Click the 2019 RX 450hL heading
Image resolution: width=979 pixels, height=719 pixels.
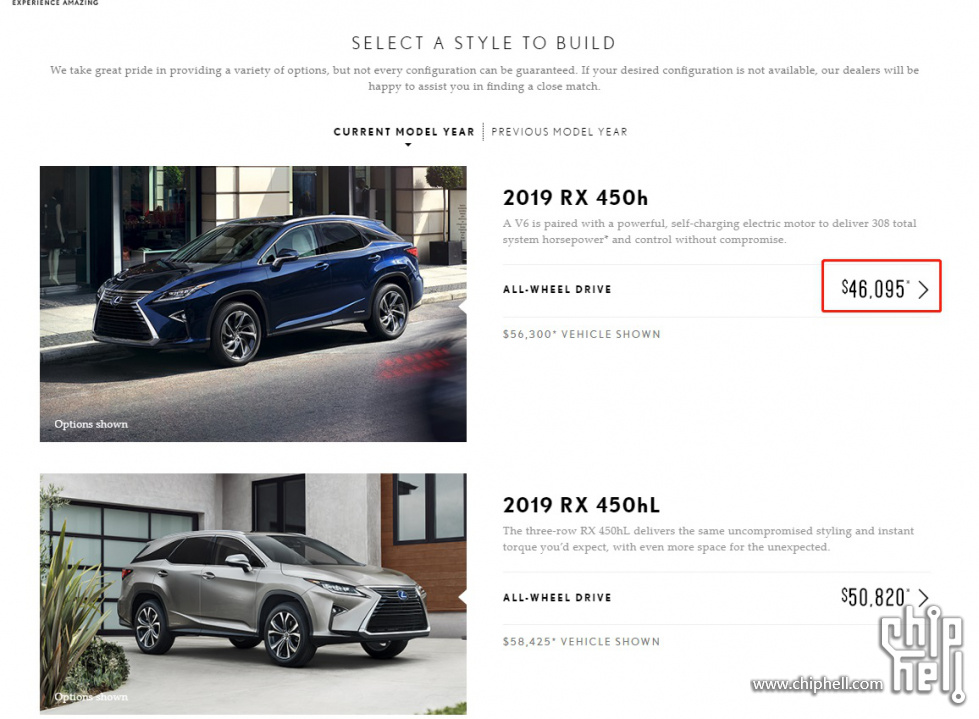point(581,505)
